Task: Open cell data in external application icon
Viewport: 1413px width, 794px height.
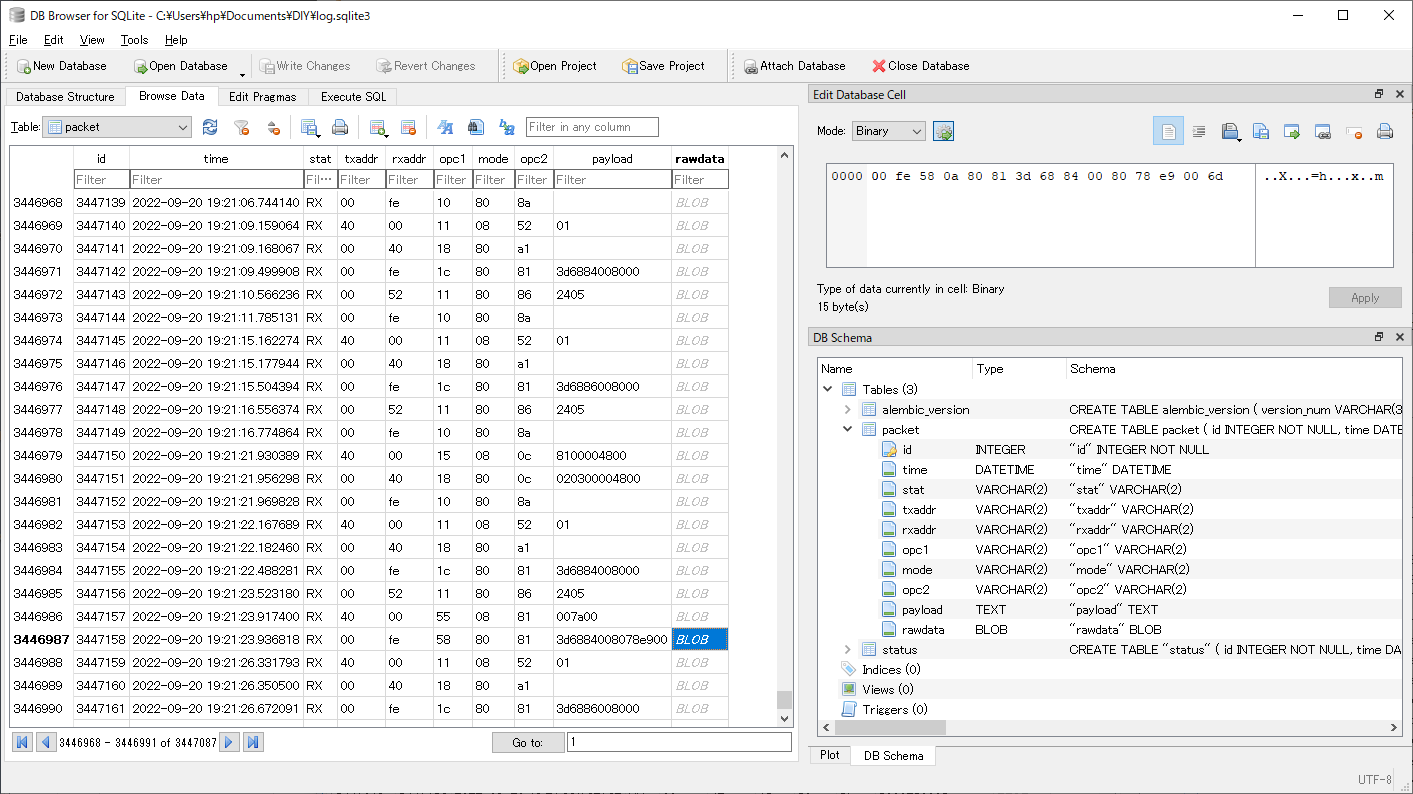Action: coord(1292,131)
